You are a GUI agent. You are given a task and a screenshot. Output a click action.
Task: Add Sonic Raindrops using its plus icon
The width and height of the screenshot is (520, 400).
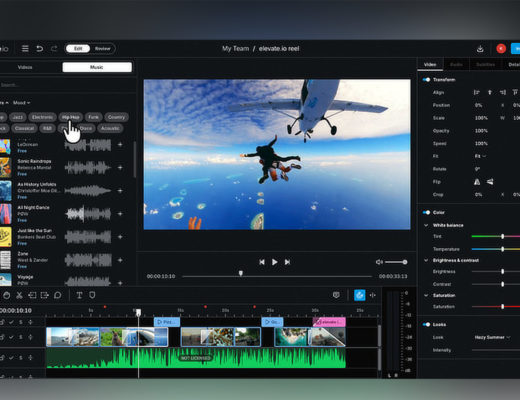click(x=120, y=167)
